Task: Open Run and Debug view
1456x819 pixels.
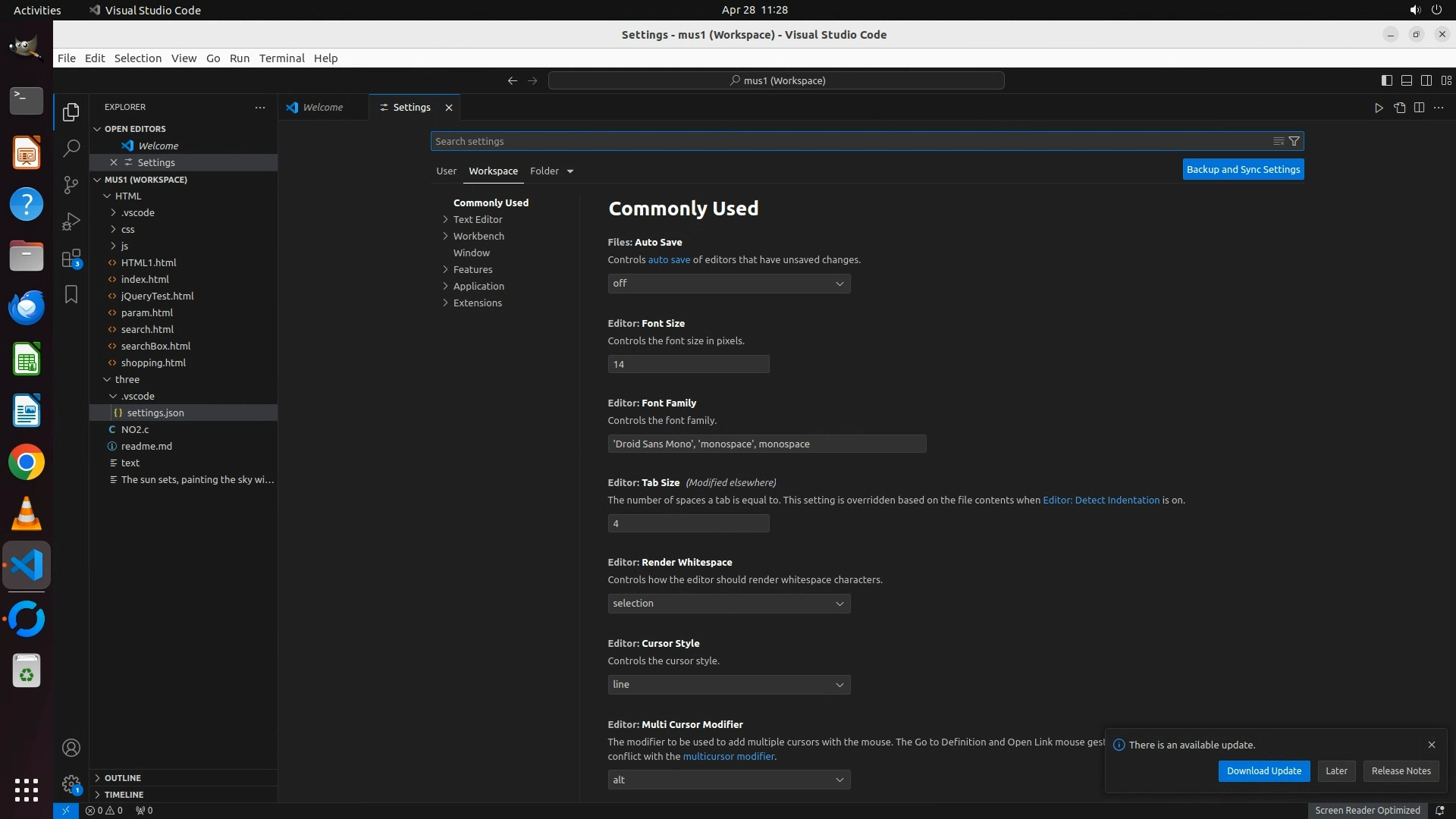Action: pyautogui.click(x=71, y=221)
